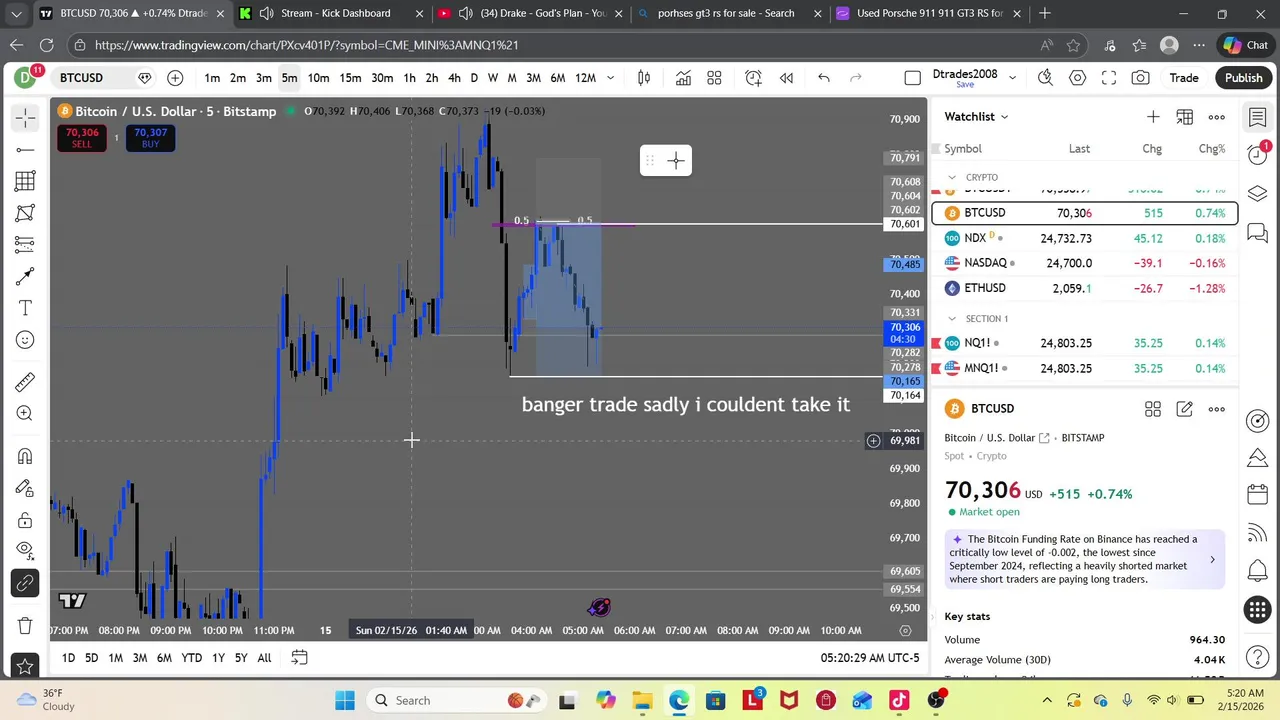
Task: Select the YTD date range
Action: click(x=191, y=658)
